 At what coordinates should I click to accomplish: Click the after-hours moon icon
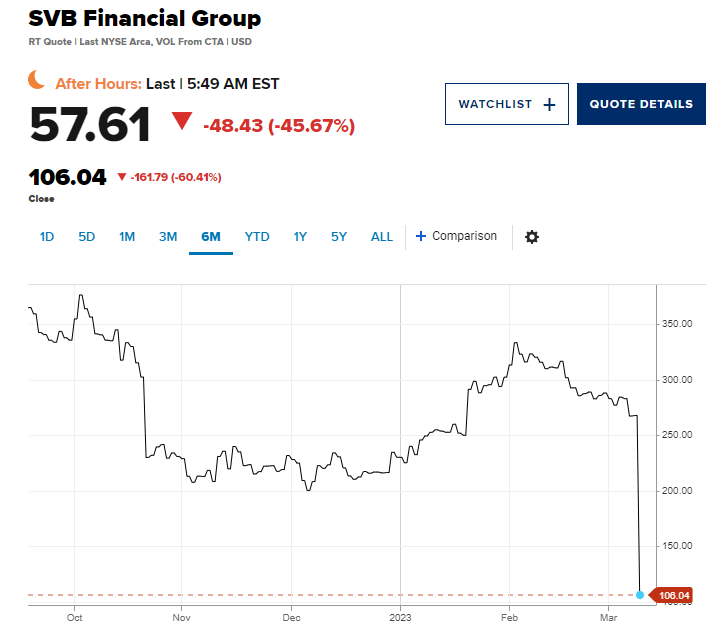point(37,80)
